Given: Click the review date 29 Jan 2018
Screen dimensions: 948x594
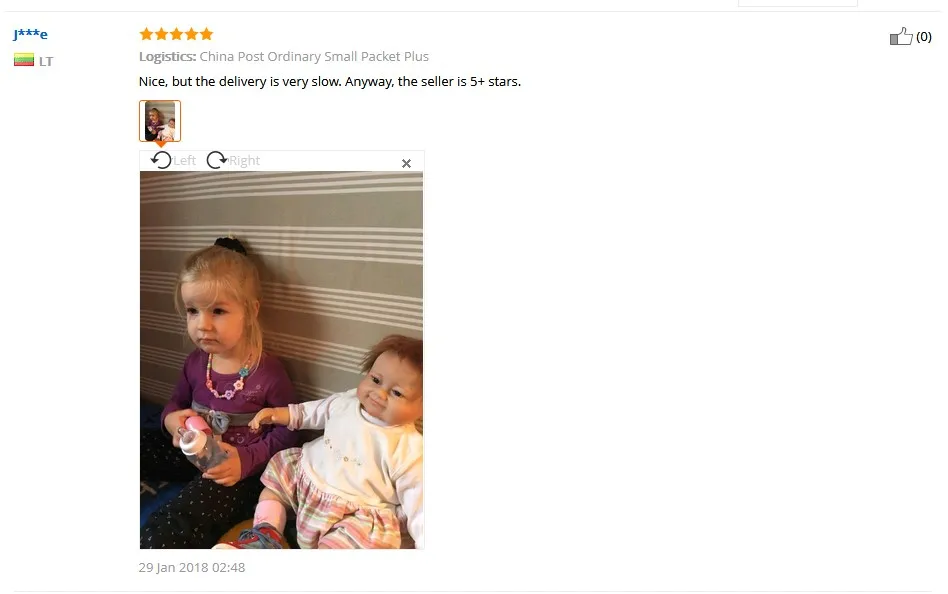Looking at the screenshot, I should coord(192,567).
